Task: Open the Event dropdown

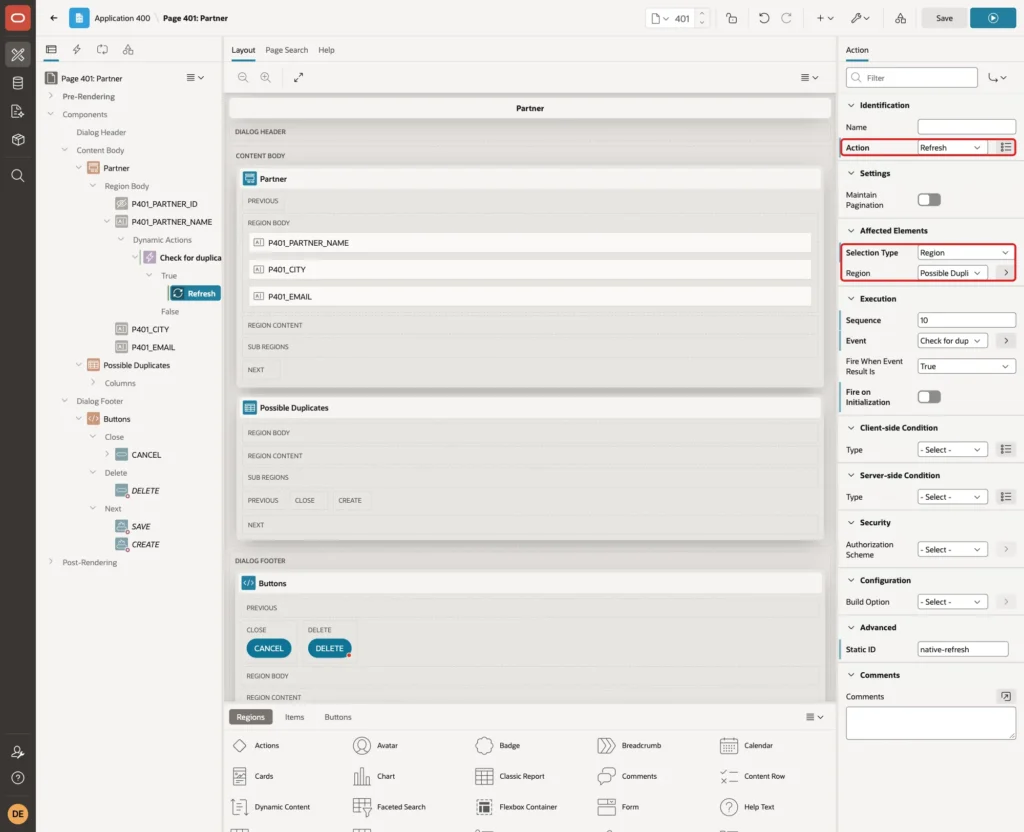Action: [x=952, y=341]
